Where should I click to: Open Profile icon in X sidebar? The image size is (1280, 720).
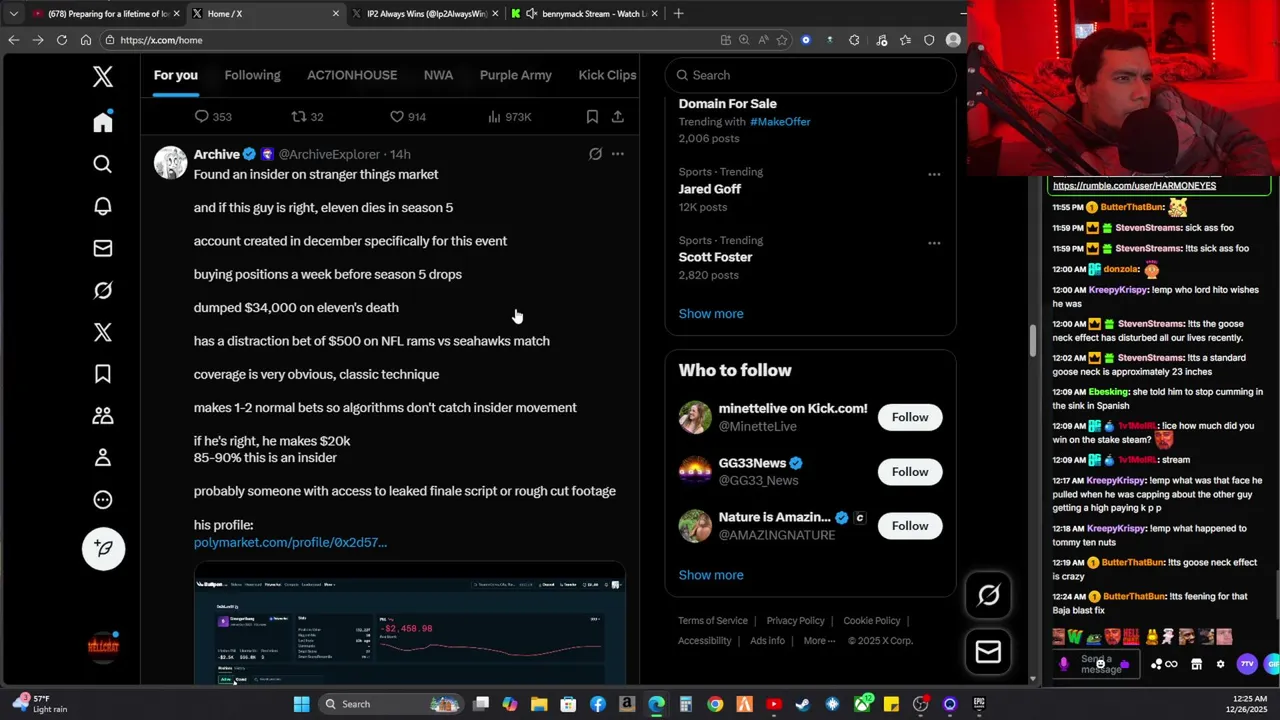click(x=103, y=457)
